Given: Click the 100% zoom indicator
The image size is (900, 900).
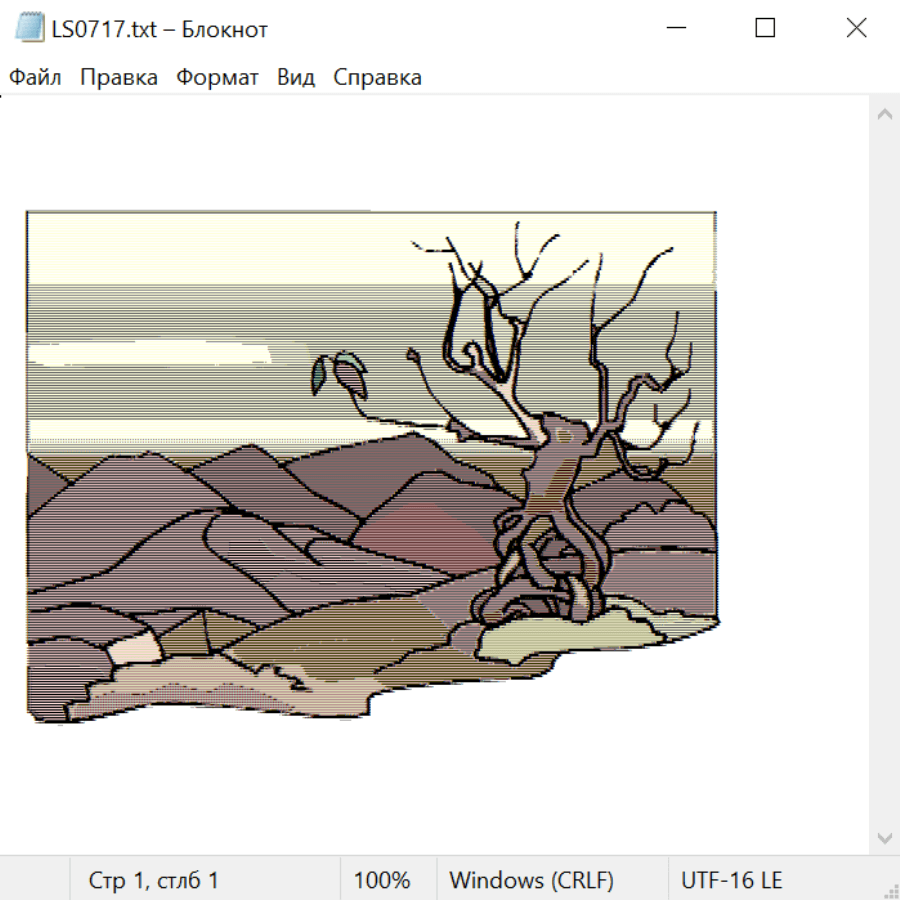Looking at the screenshot, I should pyautogui.click(x=382, y=880).
